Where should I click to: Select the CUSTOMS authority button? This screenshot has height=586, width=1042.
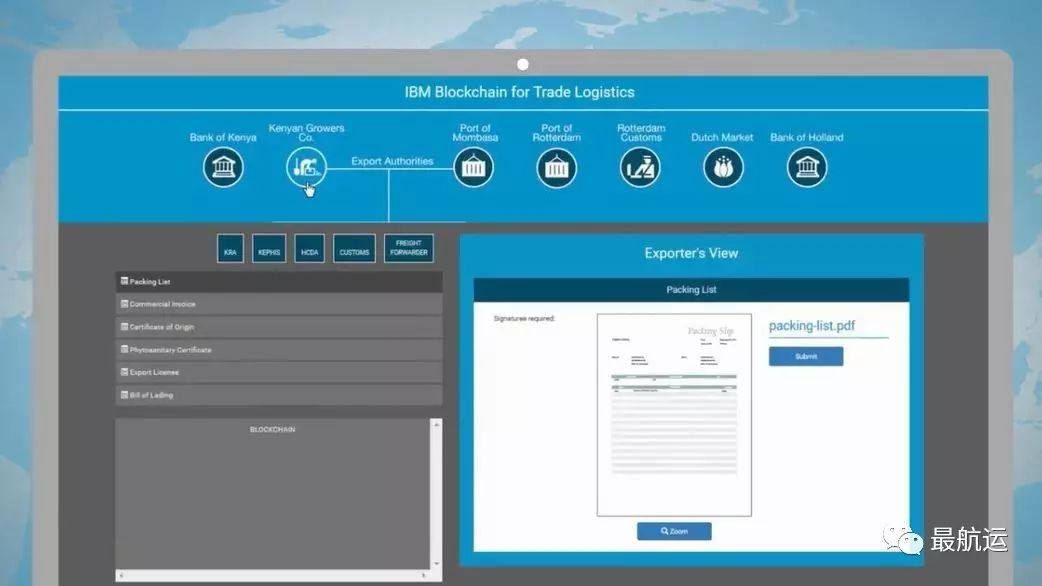(354, 248)
